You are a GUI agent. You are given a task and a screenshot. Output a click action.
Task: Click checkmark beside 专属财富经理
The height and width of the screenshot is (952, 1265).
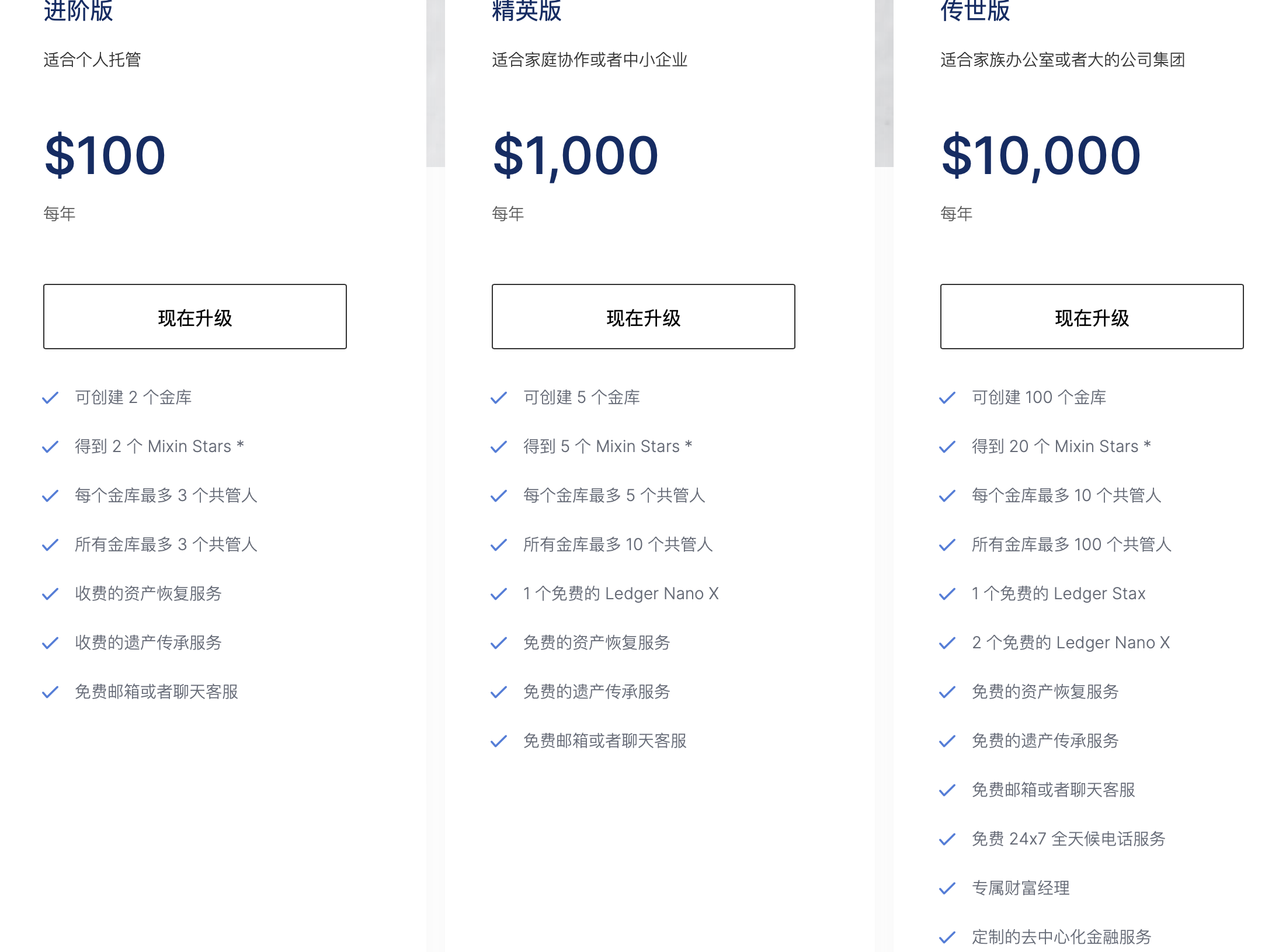[947, 888]
